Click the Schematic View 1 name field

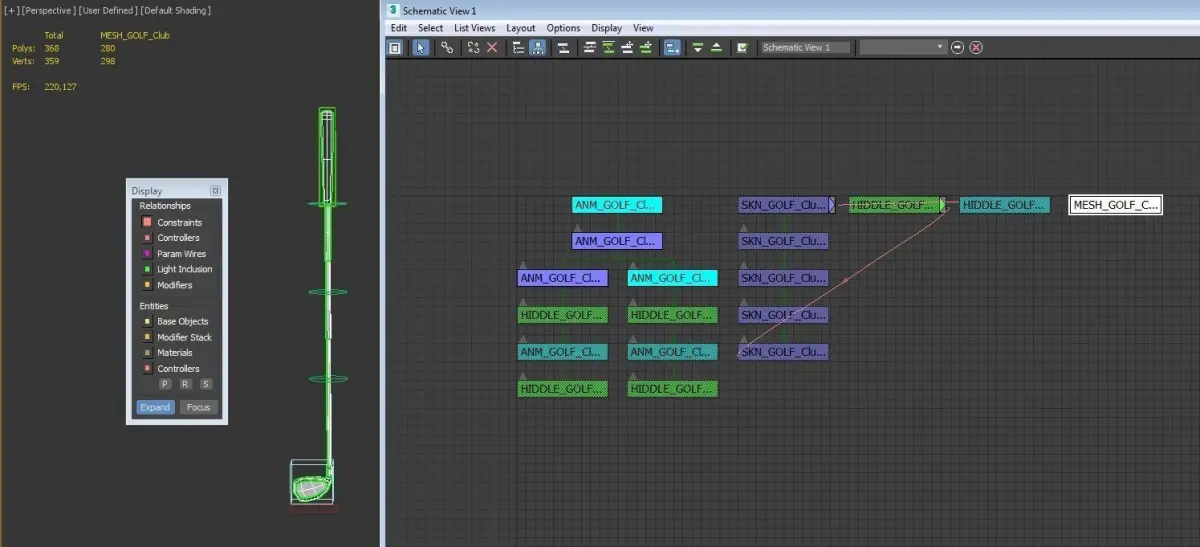[x=805, y=47]
